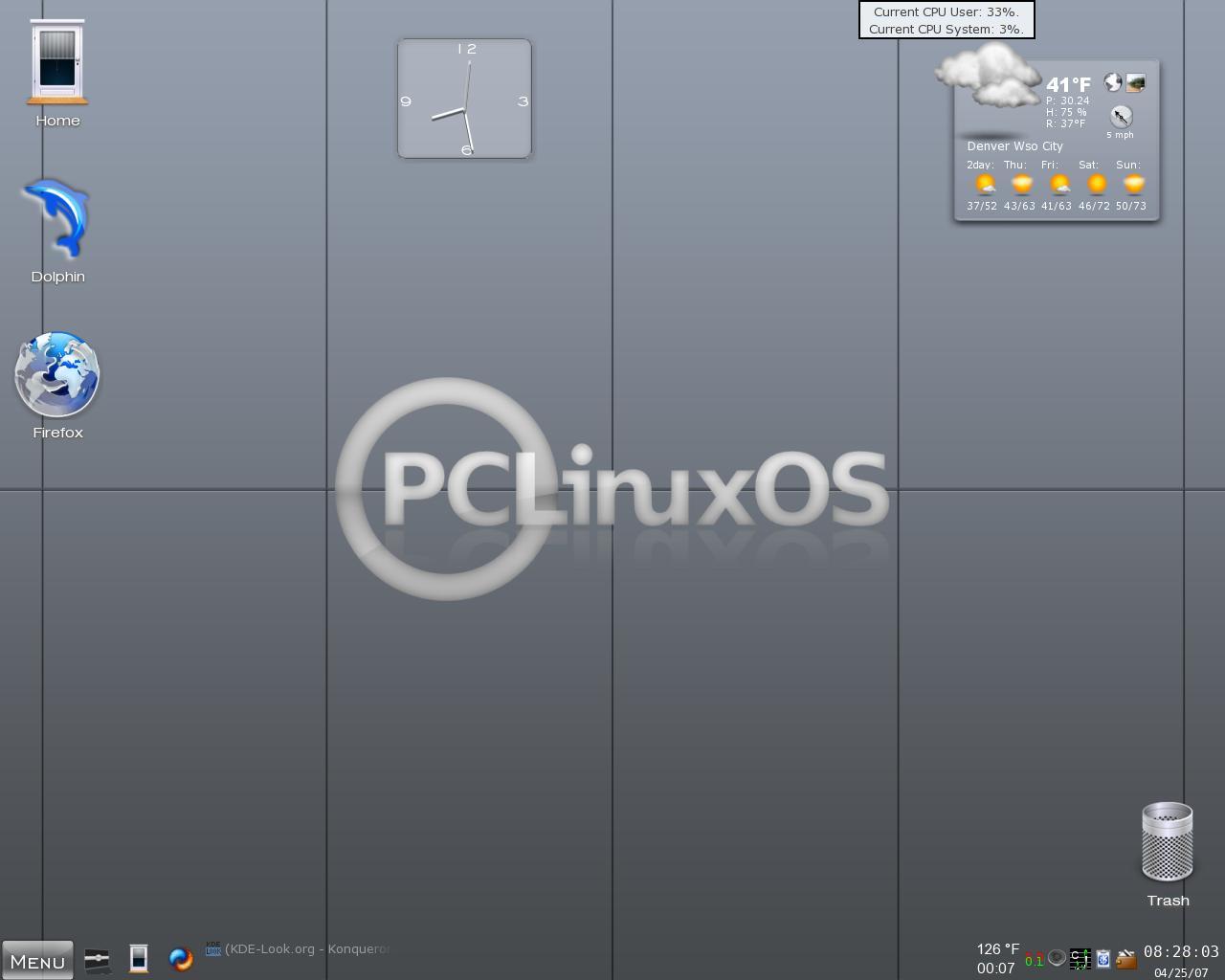This screenshot has width=1225, height=980.
Task: Click the landscape picture icon in weather widget
Action: pos(1135,83)
